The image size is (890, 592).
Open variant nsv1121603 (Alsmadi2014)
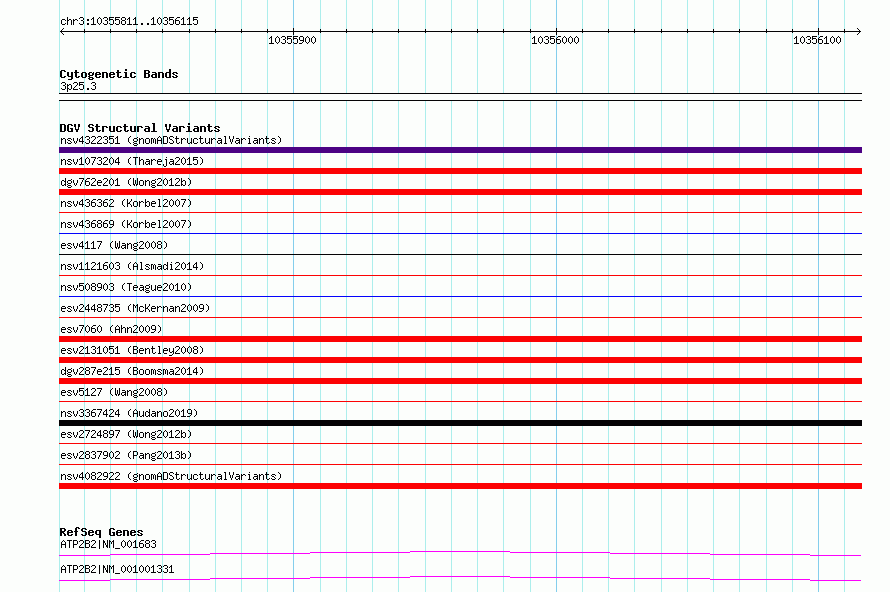pyautogui.click(x=132, y=266)
